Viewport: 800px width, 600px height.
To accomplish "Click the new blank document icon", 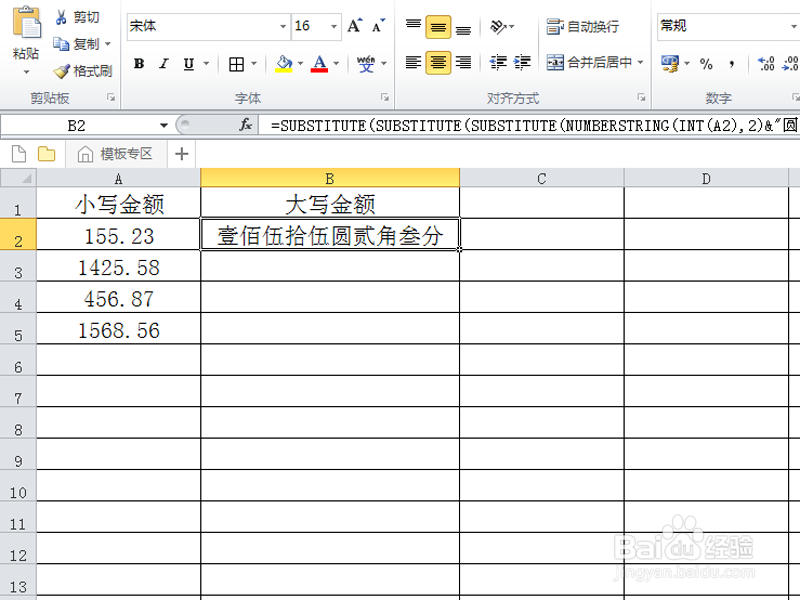I will pos(19,154).
